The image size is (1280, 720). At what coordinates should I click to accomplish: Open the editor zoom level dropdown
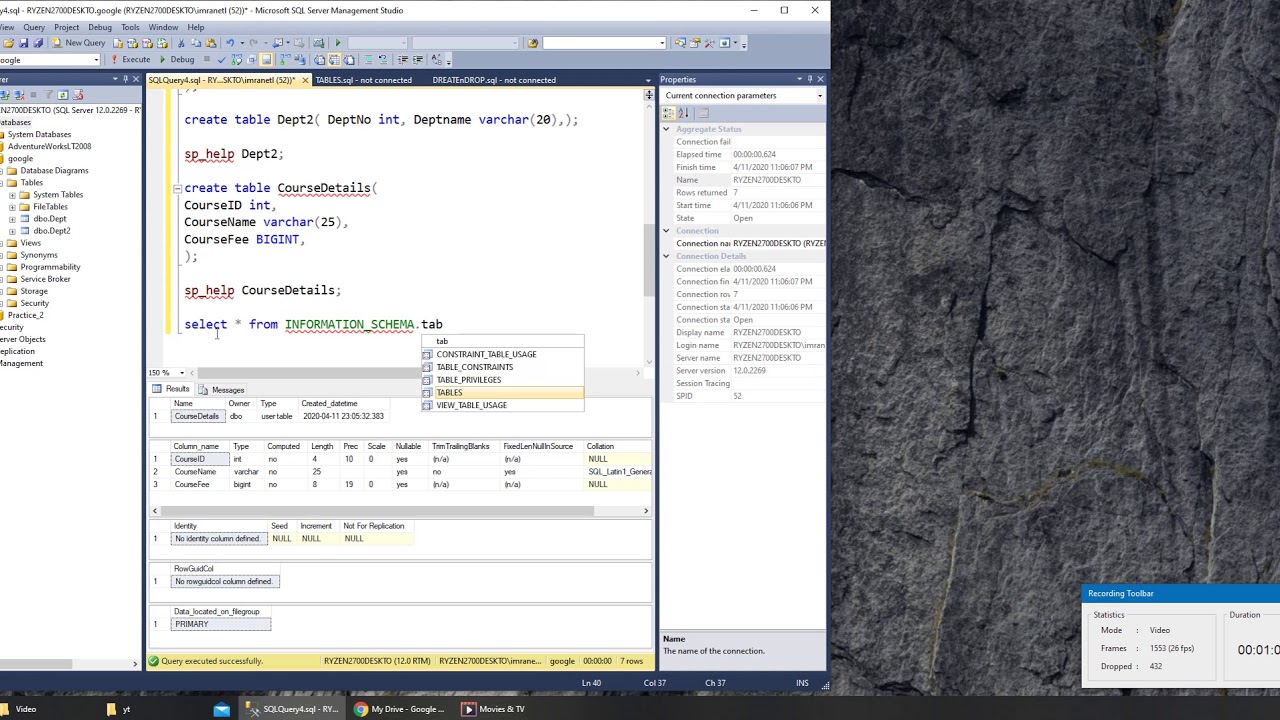click(181, 373)
